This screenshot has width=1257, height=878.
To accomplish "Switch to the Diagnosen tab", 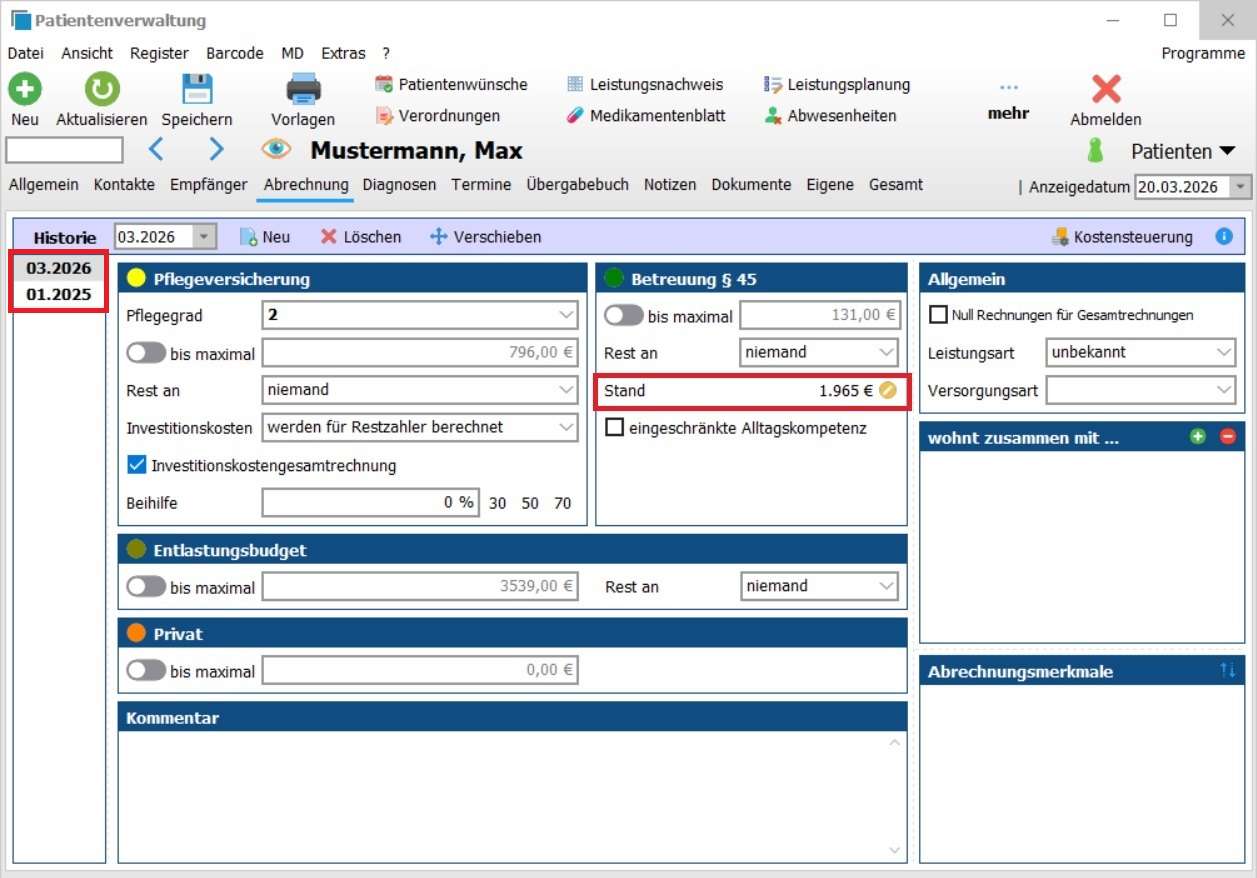I will (x=399, y=184).
